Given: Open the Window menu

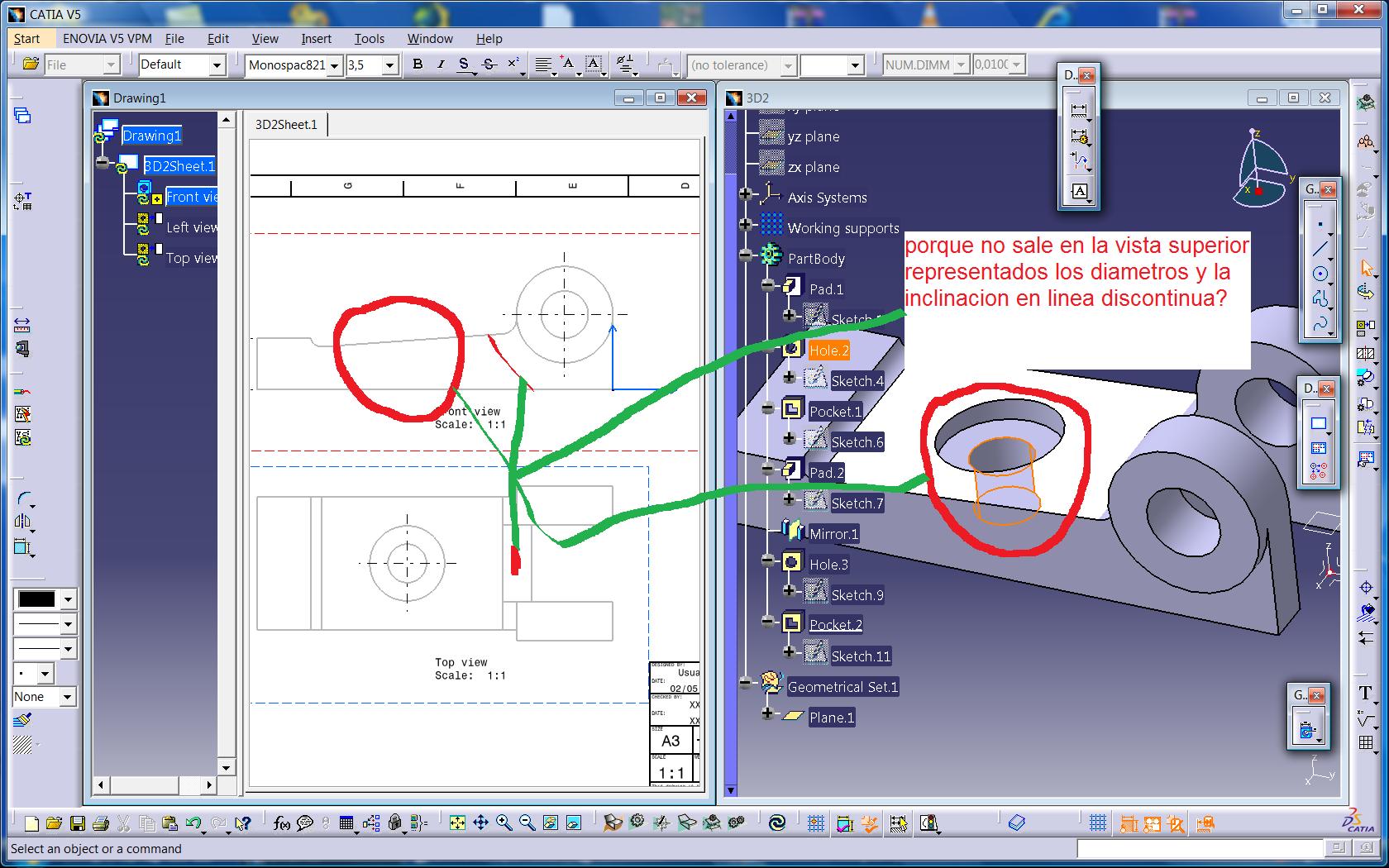Looking at the screenshot, I should pos(430,39).
